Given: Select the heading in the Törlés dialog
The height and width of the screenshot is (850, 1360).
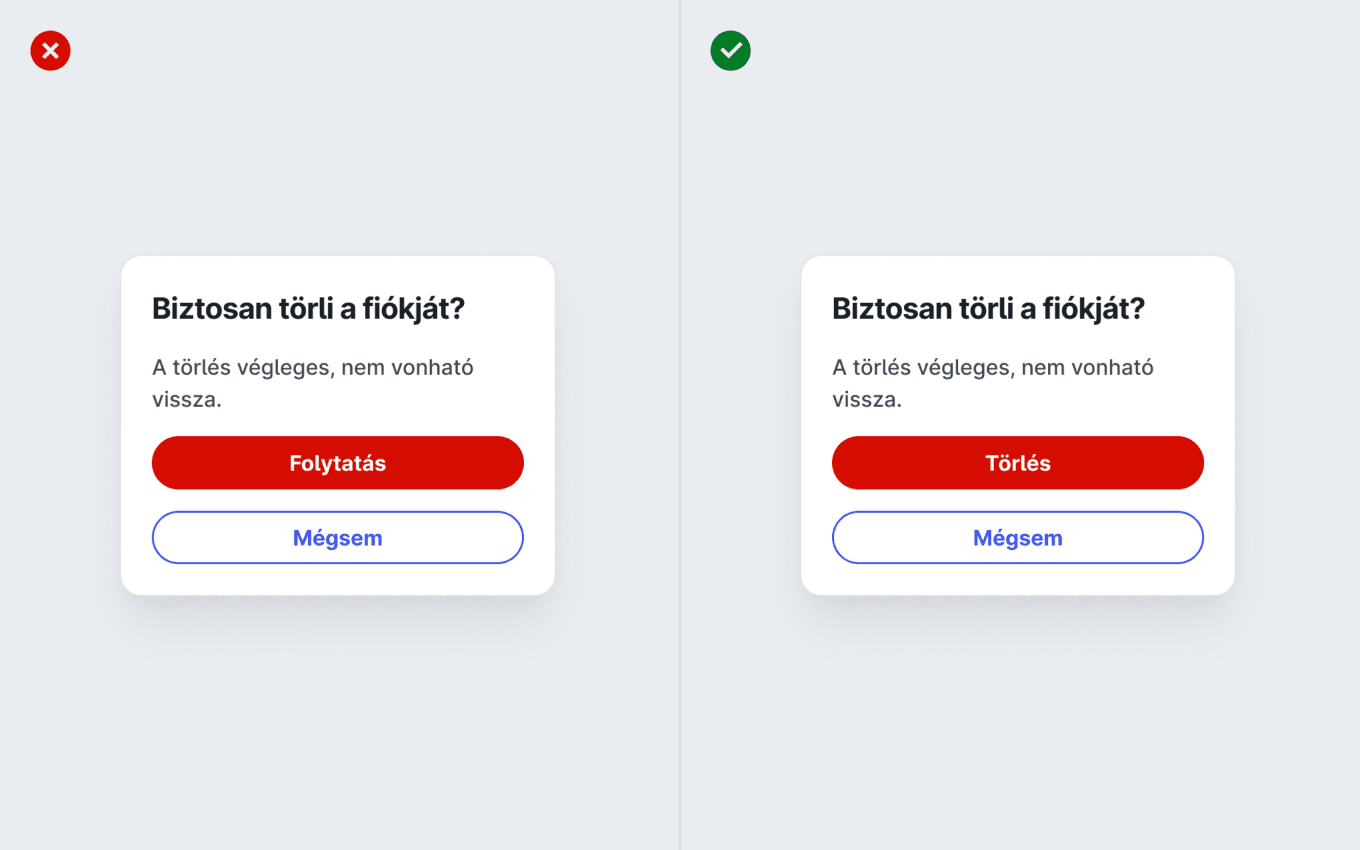Looking at the screenshot, I should [x=989, y=309].
